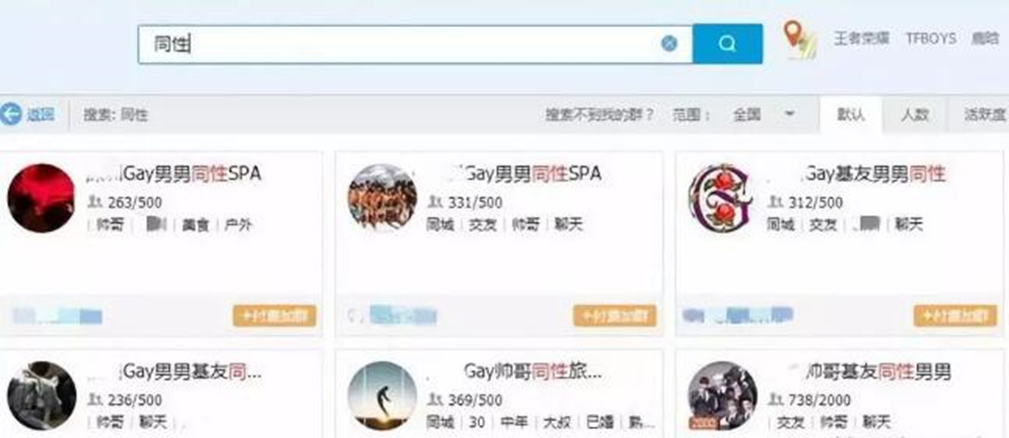Viewport: 1009px width, 438px height.
Task: Click 搜索不到我的群？ help link
Action: tap(600, 115)
